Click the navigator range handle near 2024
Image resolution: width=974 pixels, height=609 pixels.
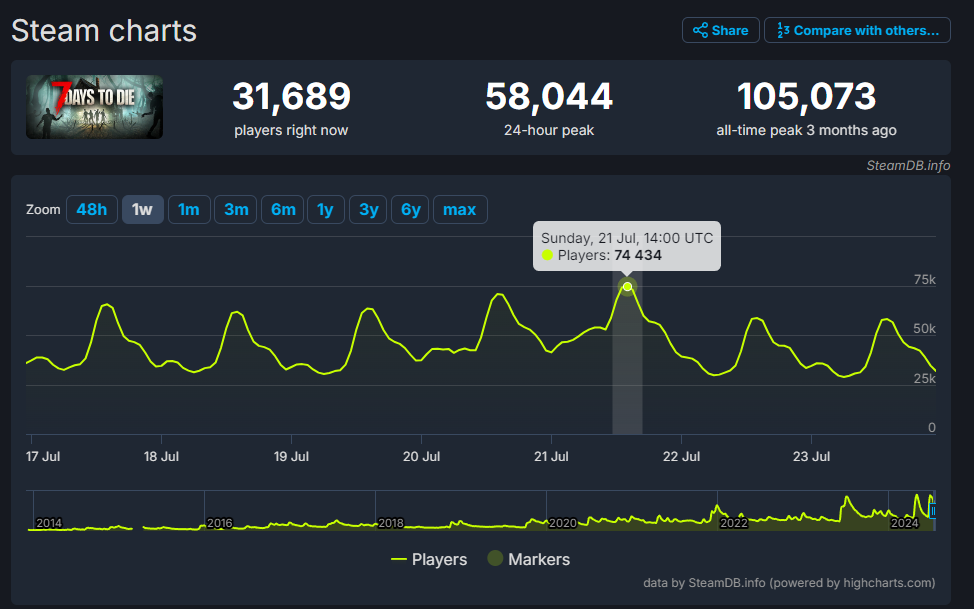click(x=932, y=511)
